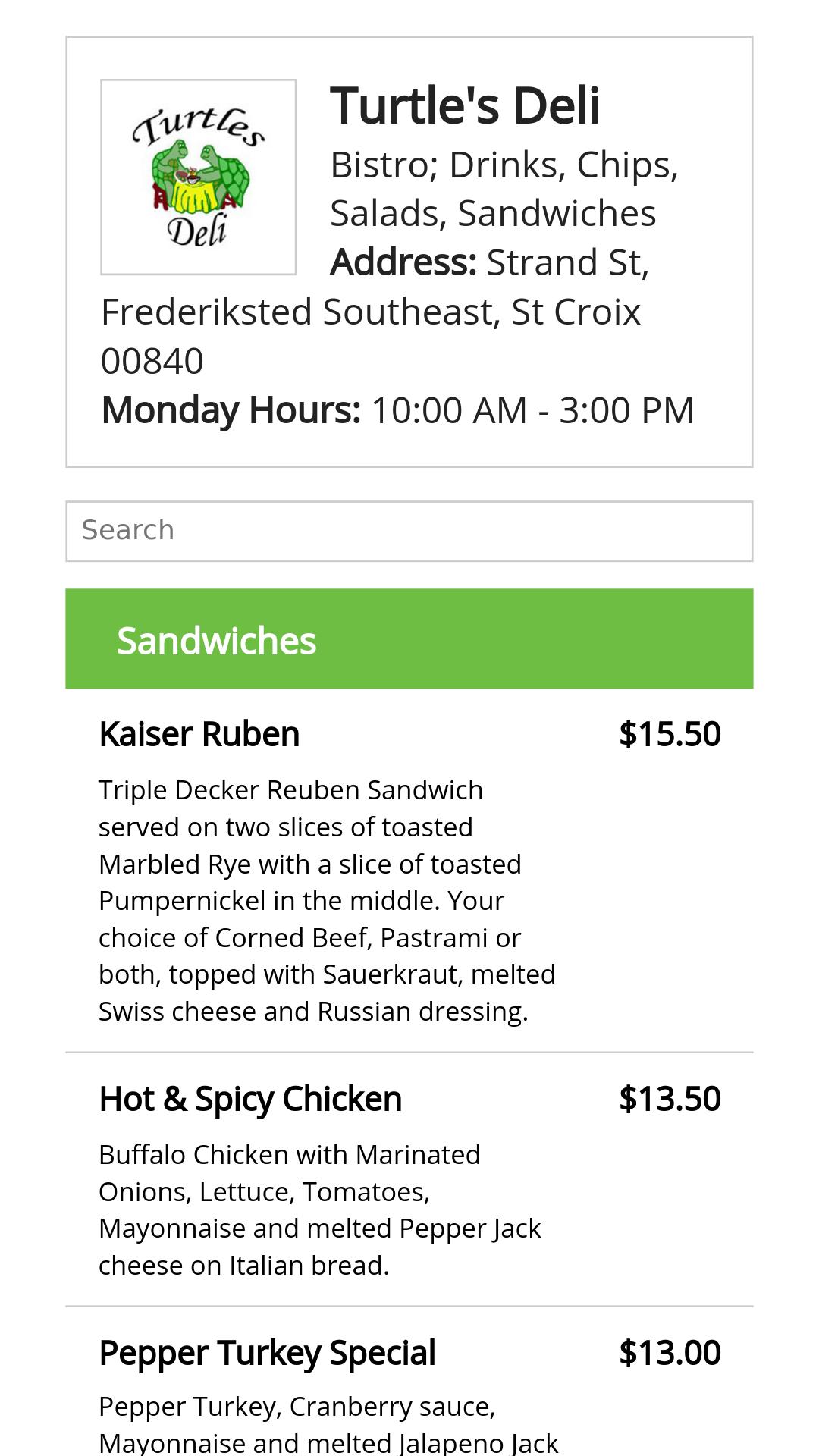This screenshot has height=1456, width=819.
Task: Click the Strand St street name
Action: point(567,262)
